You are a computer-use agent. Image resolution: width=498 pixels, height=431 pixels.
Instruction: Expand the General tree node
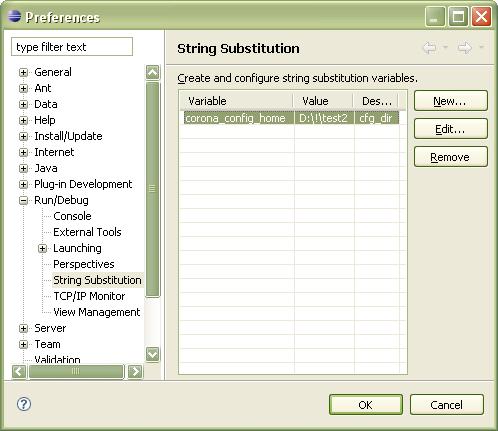tap(23, 72)
